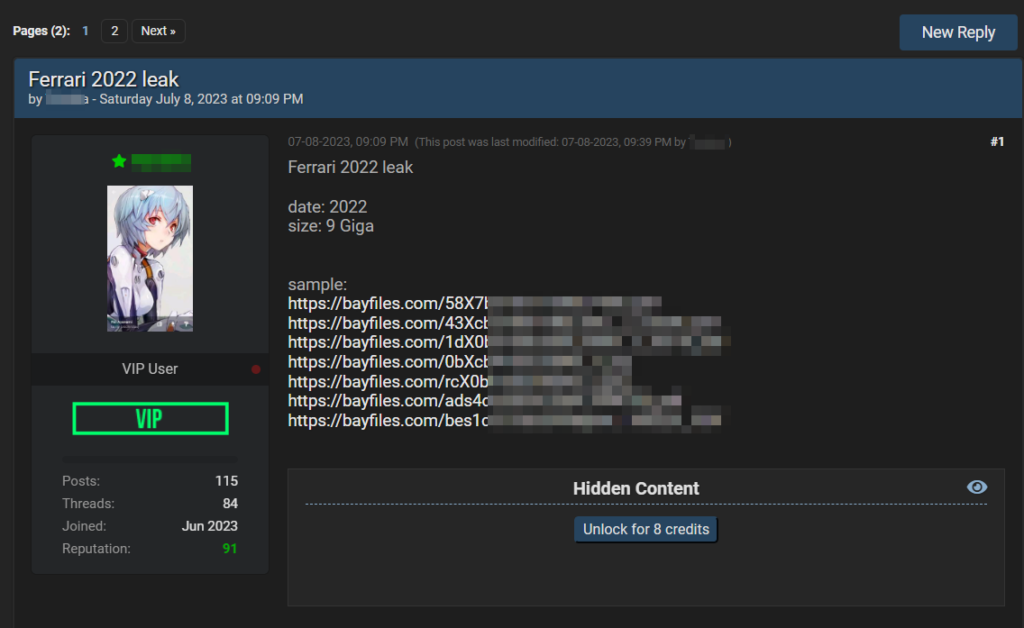Click the Next » pagination button
The height and width of the screenshot is (628, 1024).
coord(158,31)
